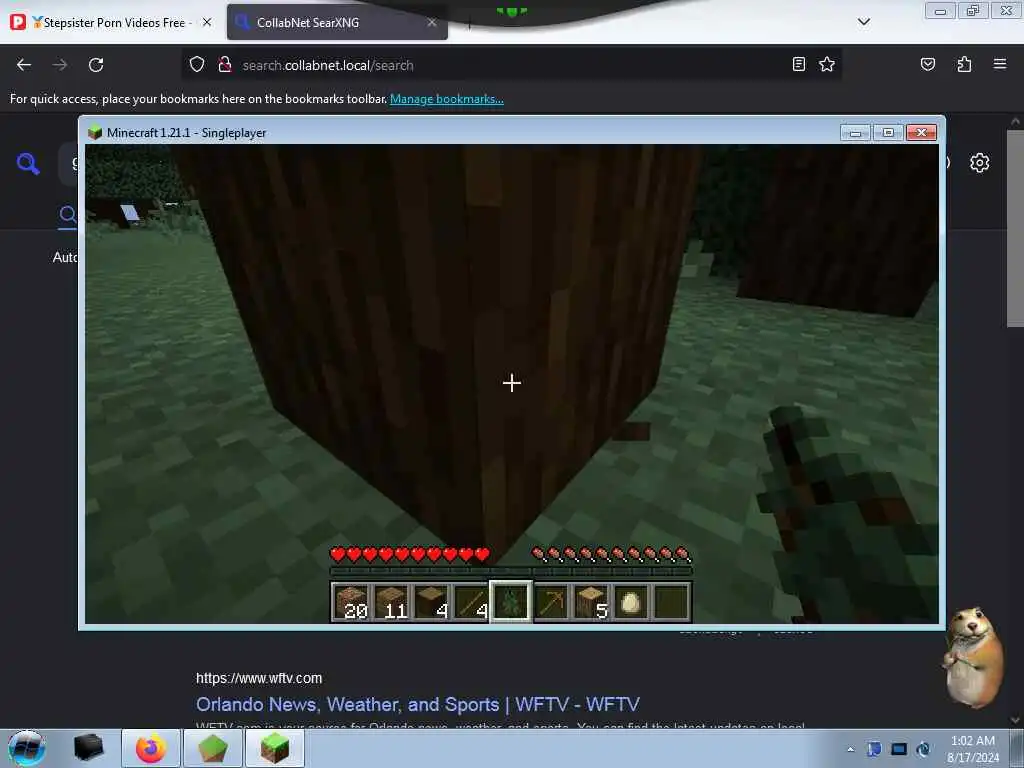Switch to Minecraft grass block taskbar icon
This screenshot has height=768, width=1024.
[275, 748]
